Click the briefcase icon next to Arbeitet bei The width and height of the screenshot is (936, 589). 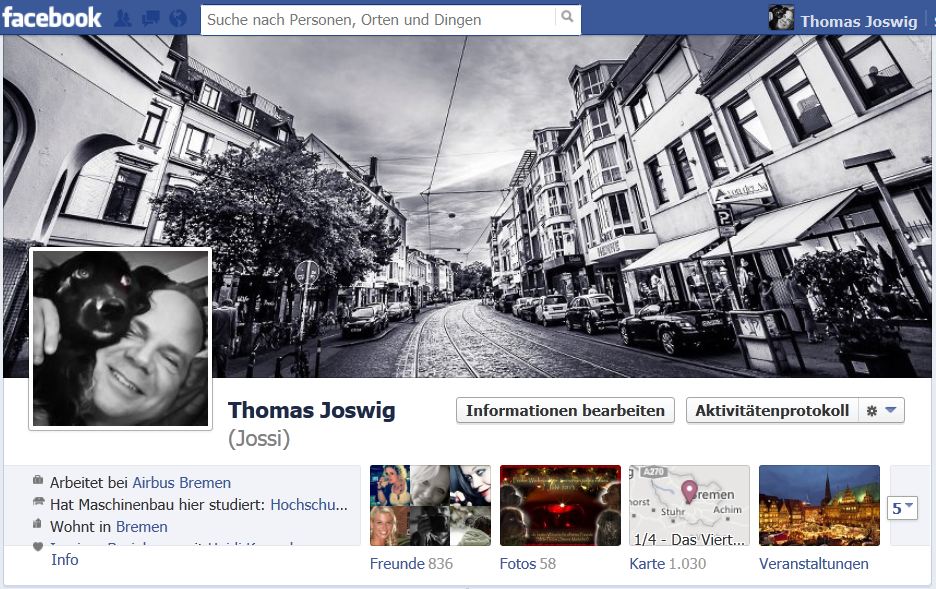38,480
